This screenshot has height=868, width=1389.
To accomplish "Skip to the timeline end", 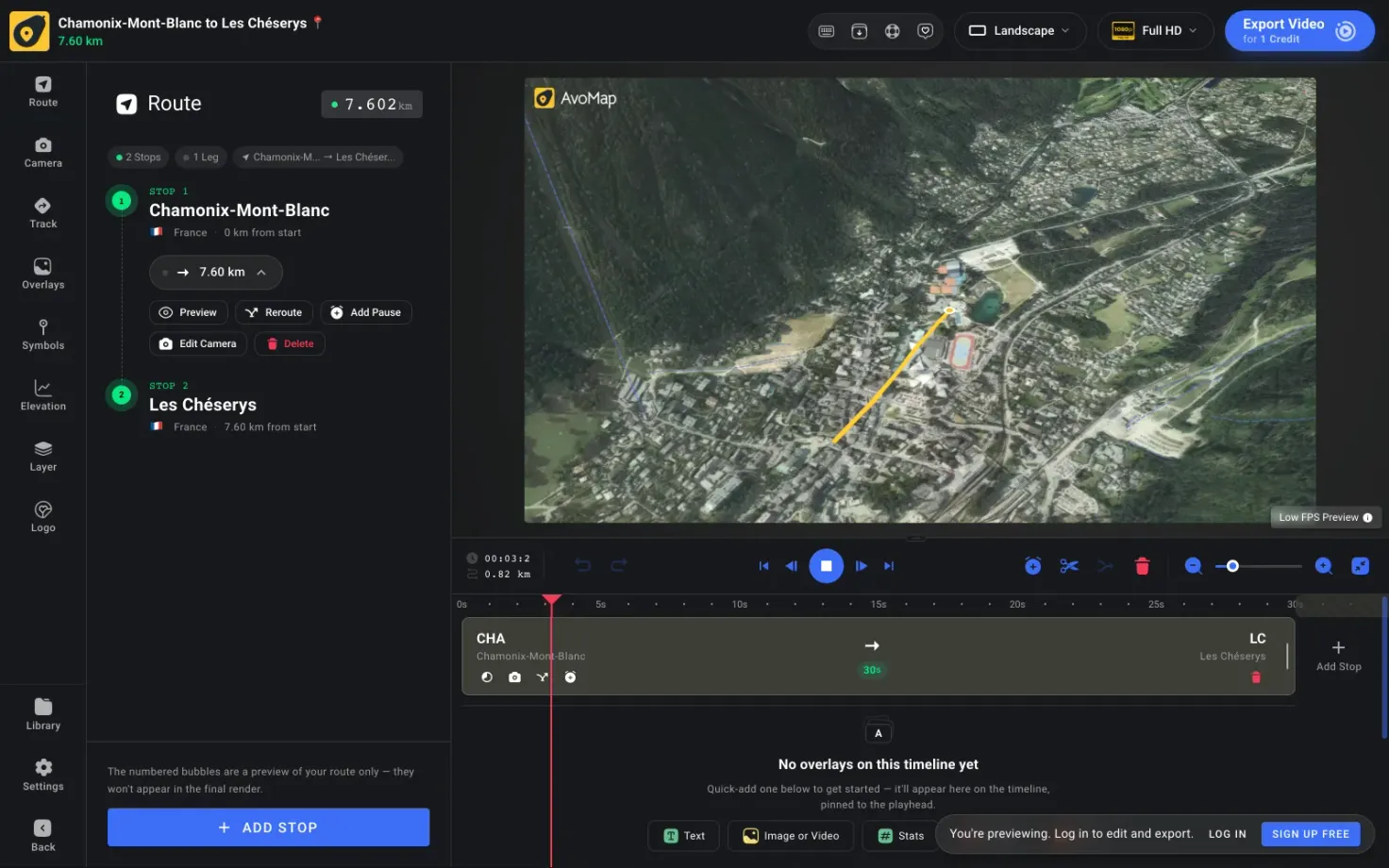I will tap(888, 566).
